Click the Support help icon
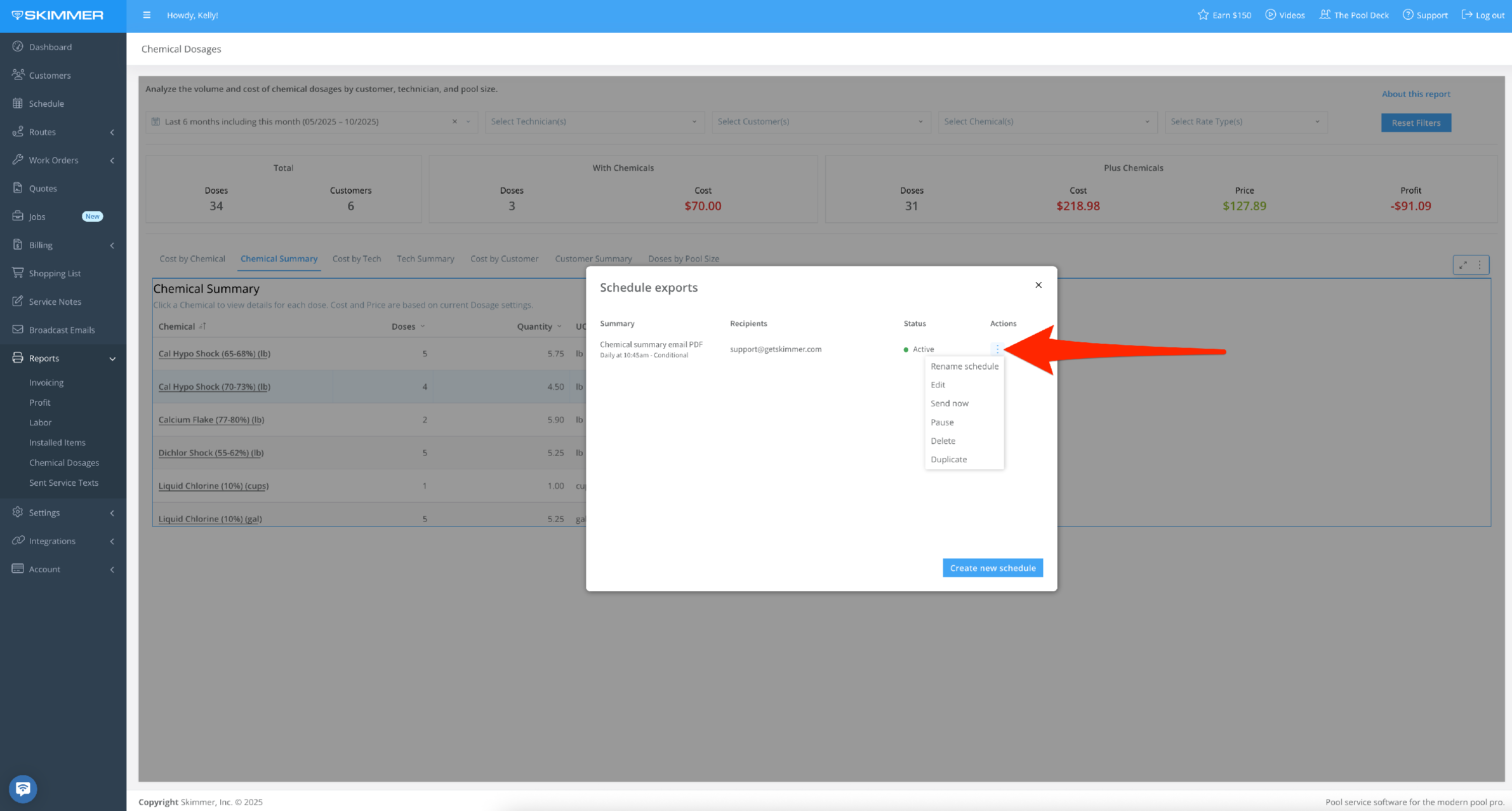 coord(1408,15)
